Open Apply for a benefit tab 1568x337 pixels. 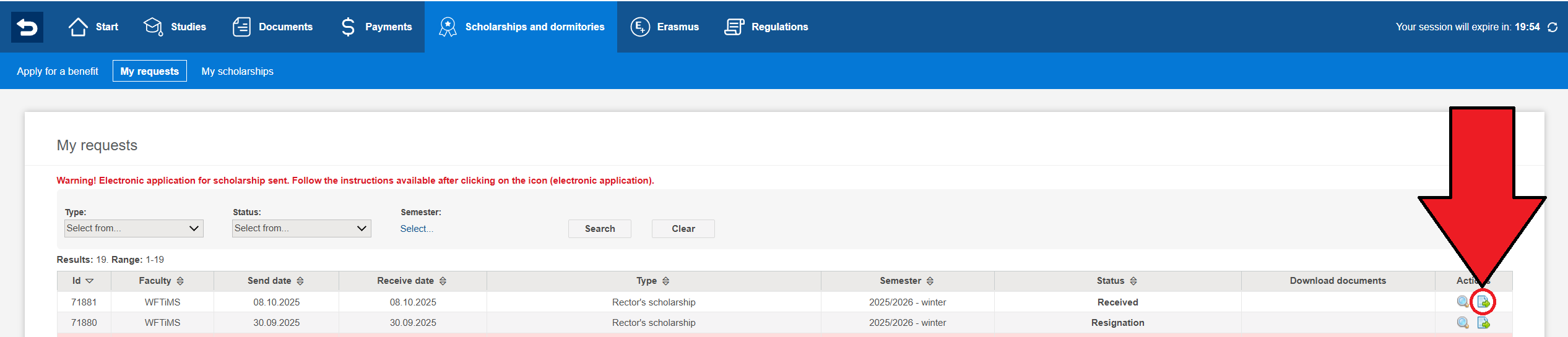pyautogui.click(x=58, y=71)
